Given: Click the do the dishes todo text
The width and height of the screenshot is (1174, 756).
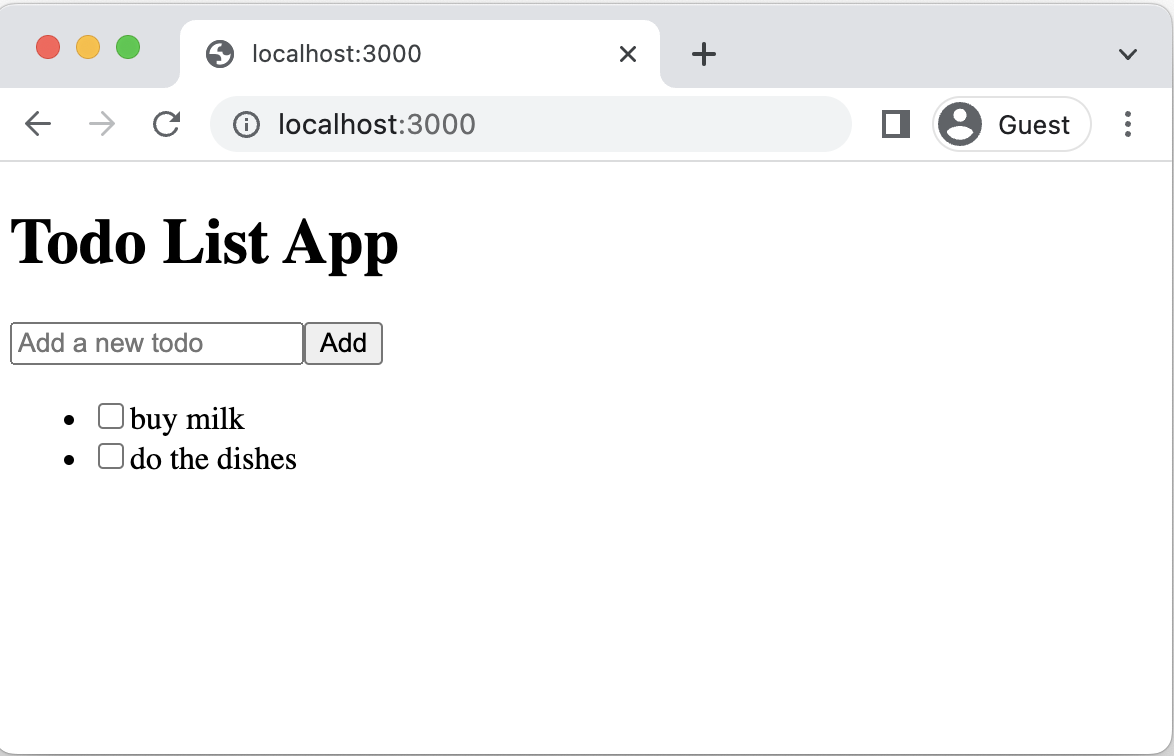Looking at the screenshot, I should coord(213,459).
